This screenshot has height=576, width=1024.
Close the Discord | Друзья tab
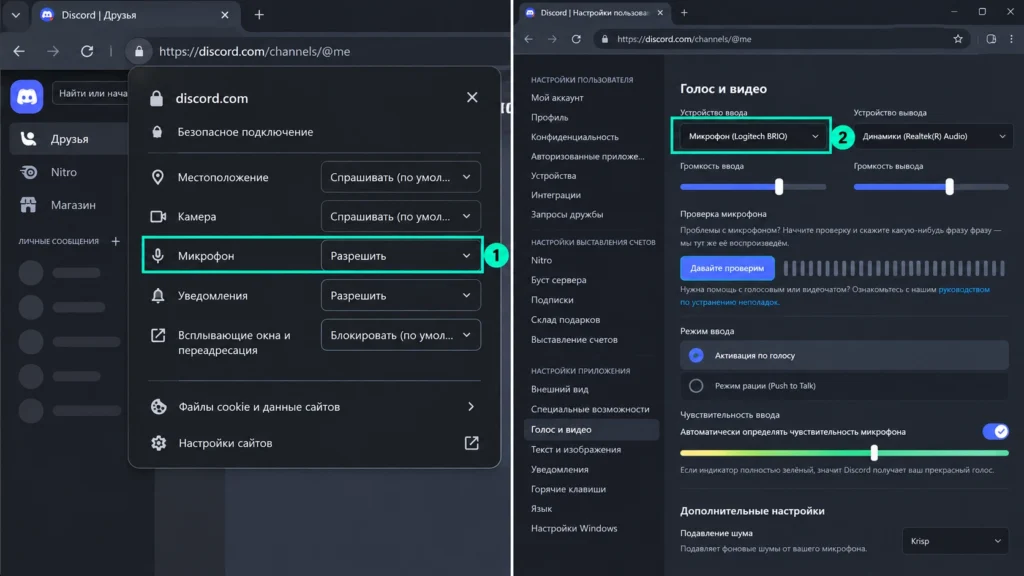(x=225, y=14)
